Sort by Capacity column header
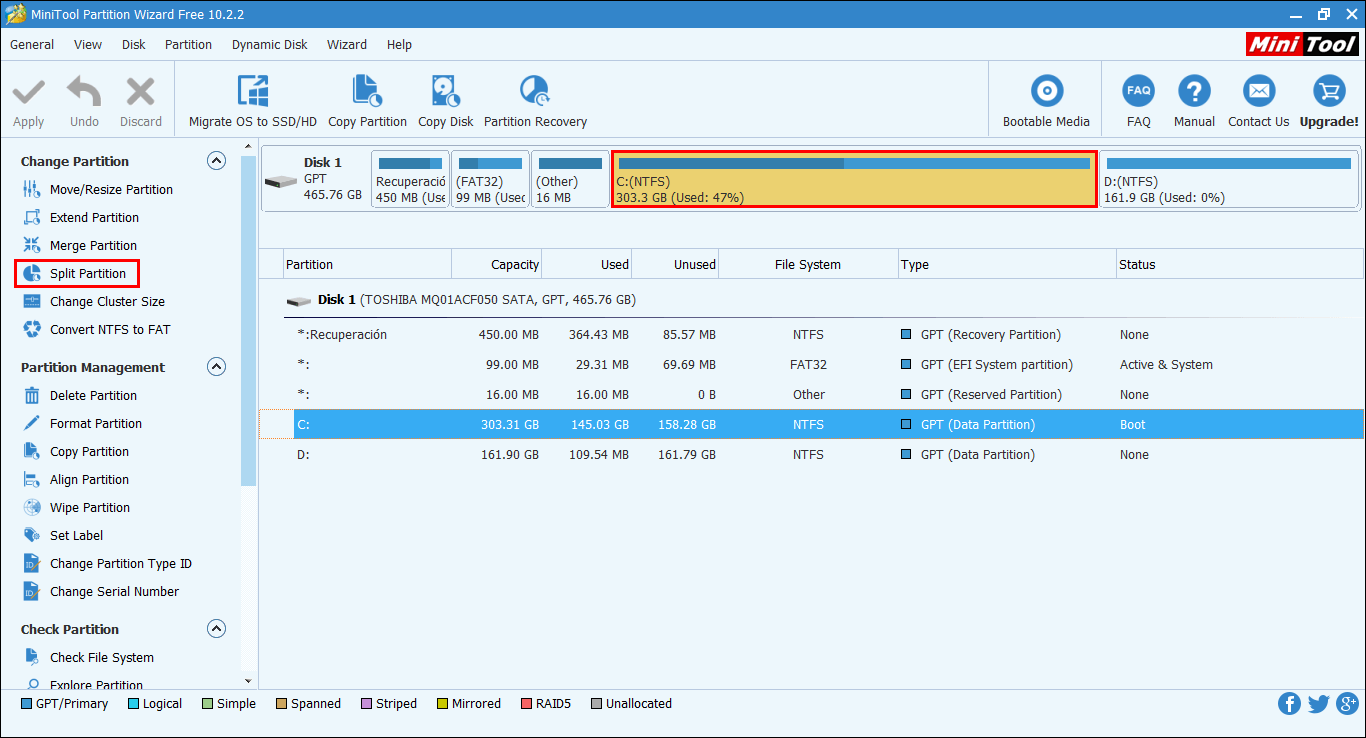1366x738 pixels. 496,264
